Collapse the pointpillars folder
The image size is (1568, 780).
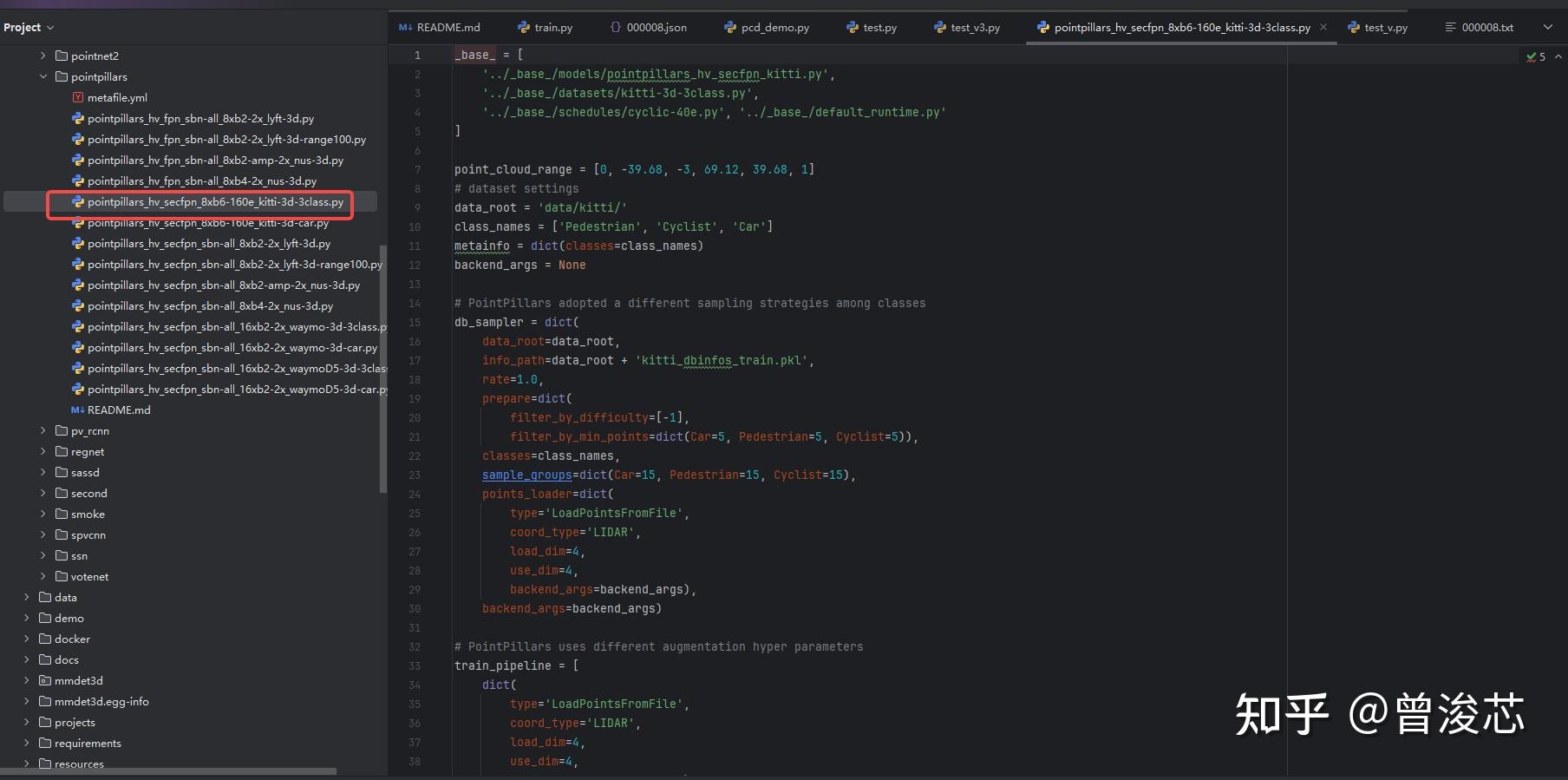pyautogui.click(x=43, y=77)
